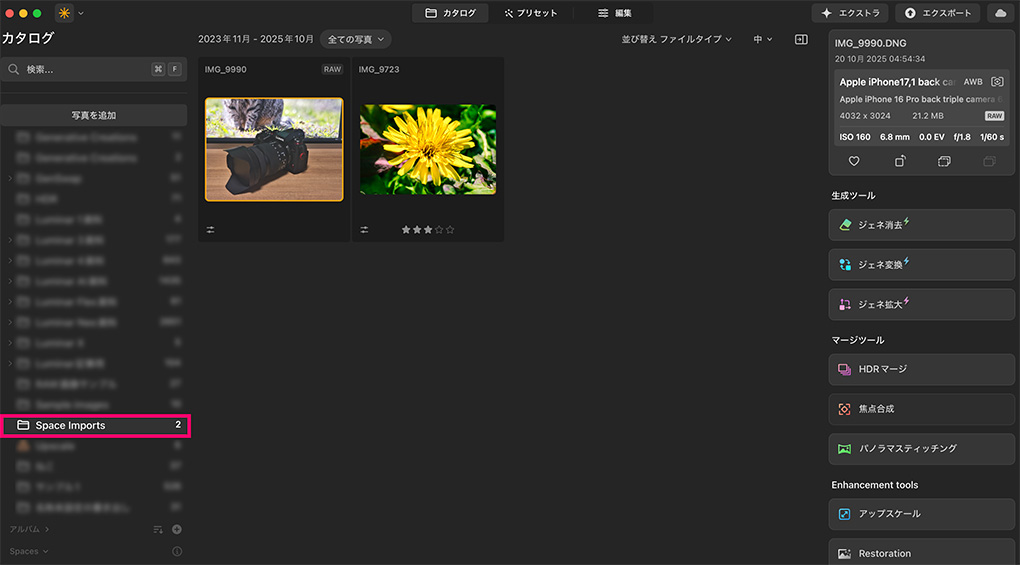This screenshot has width=1020, height=565.
Task: Select the Space Imports folder
Action: coord(95,425)
